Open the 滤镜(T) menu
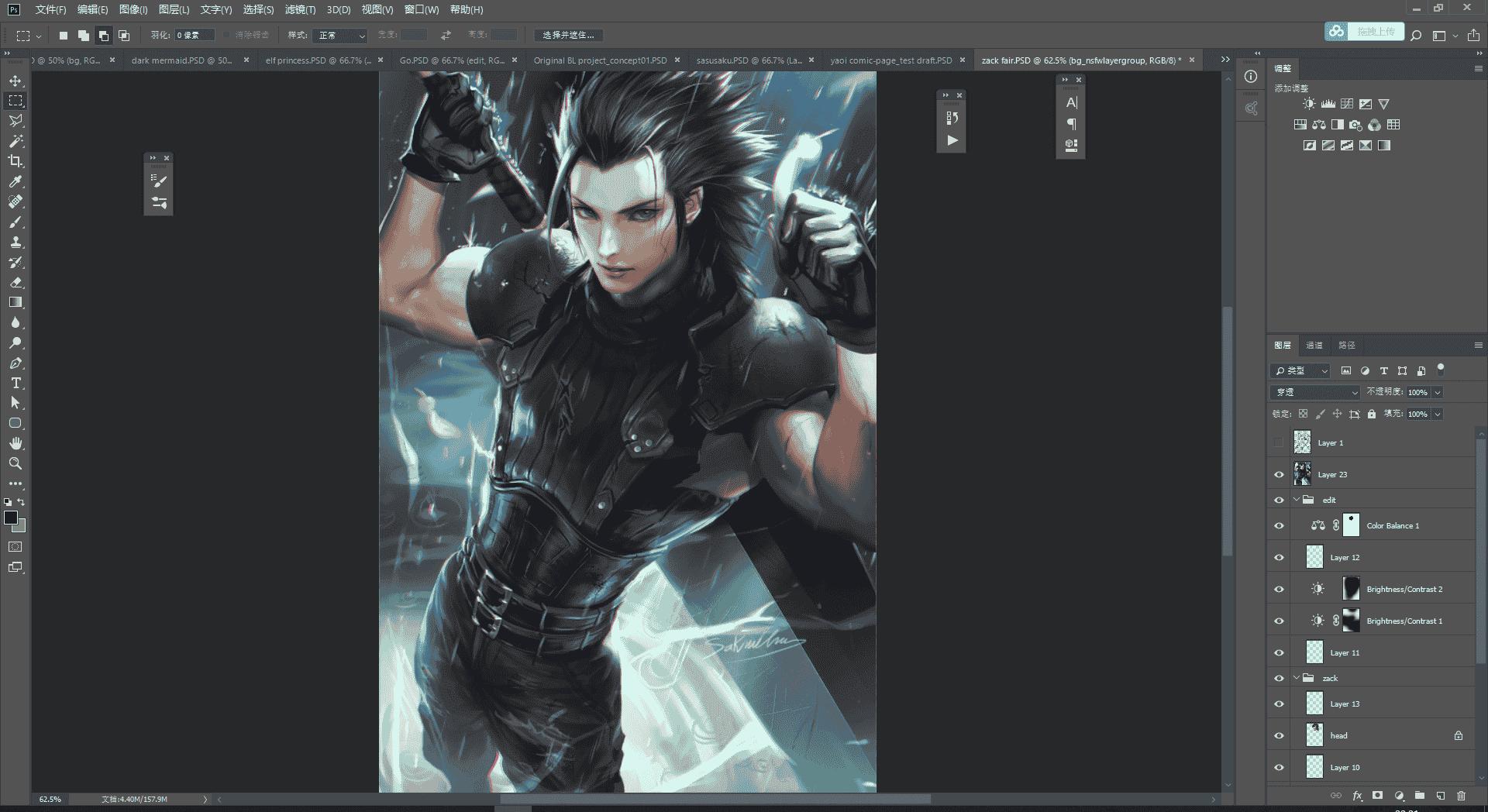This screenshot has height=812, width=1488. pos(300,9)
